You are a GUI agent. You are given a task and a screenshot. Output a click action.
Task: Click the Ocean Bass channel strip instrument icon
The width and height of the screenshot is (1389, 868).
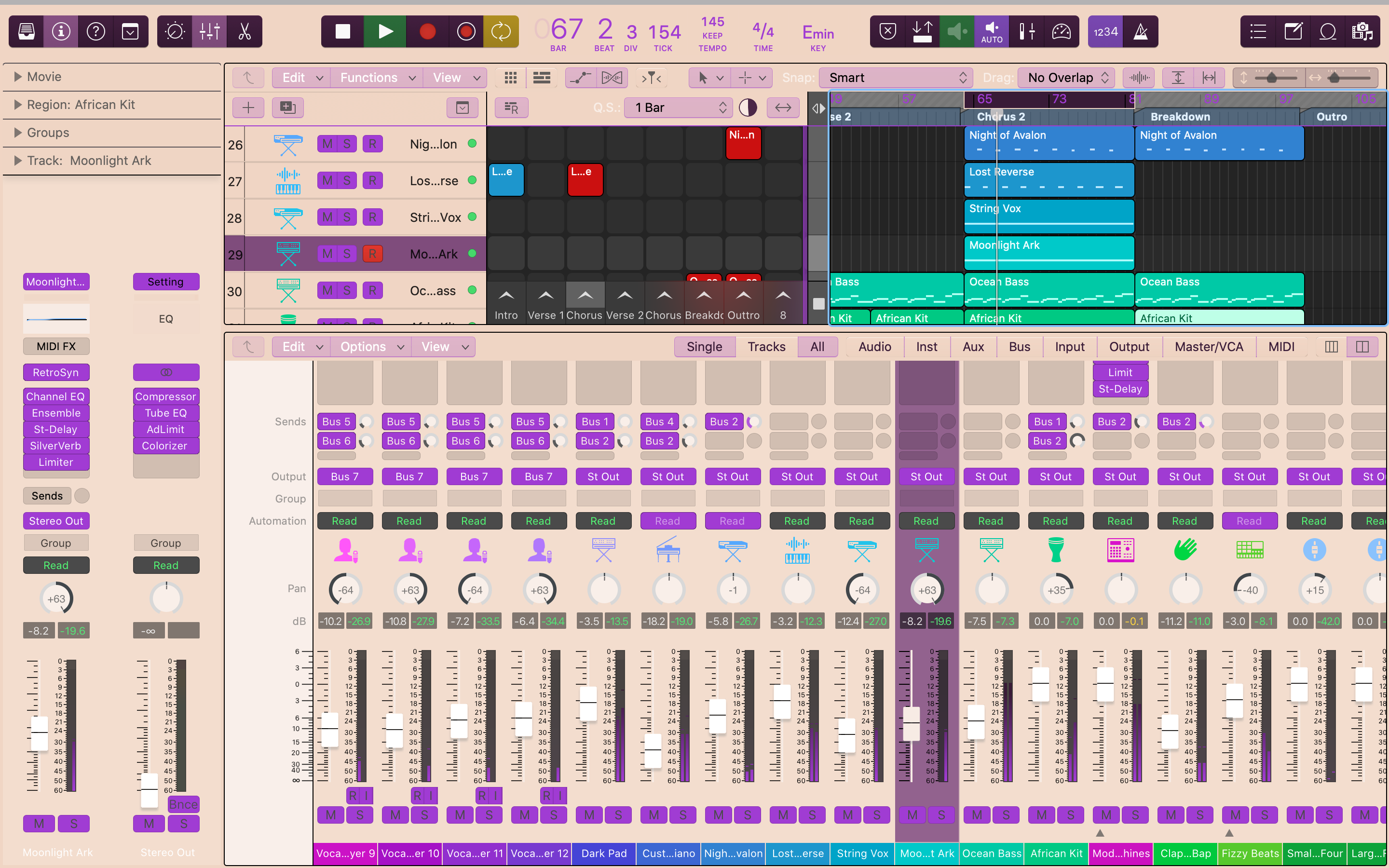pyautogui.click(x=991, y=550)
